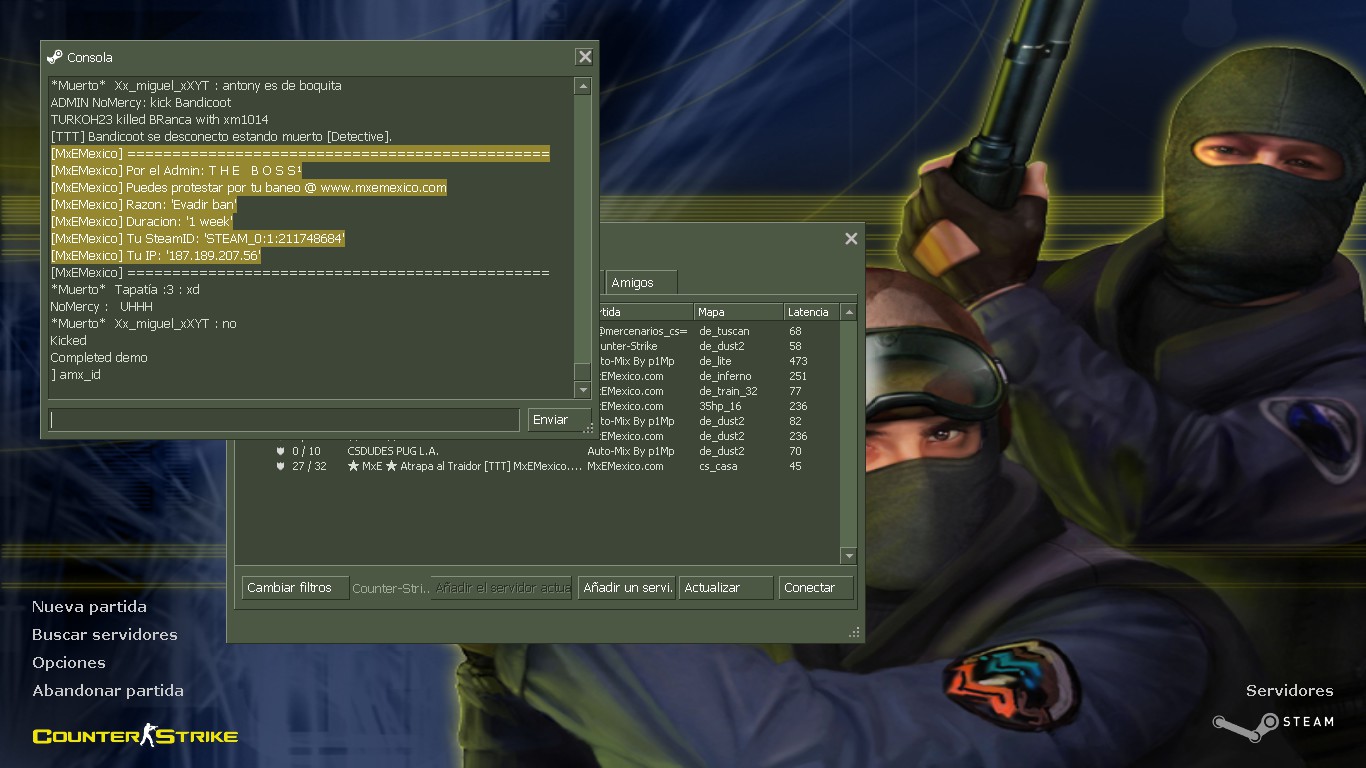The width and height of the screenshot is (1366, 768).
Task: Sort servers by the Mapa column
Action: coord(738,312)
